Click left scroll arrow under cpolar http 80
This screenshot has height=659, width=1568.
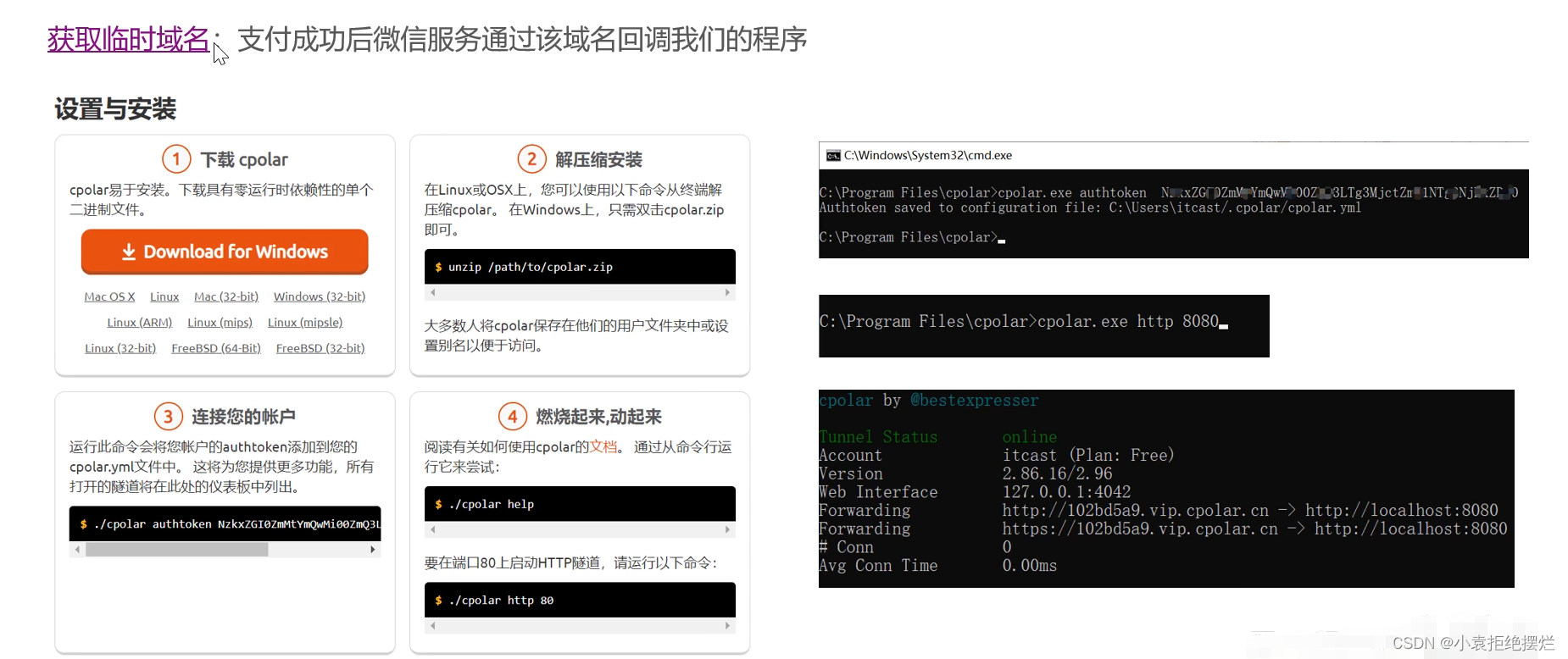(x=433, y=626)
